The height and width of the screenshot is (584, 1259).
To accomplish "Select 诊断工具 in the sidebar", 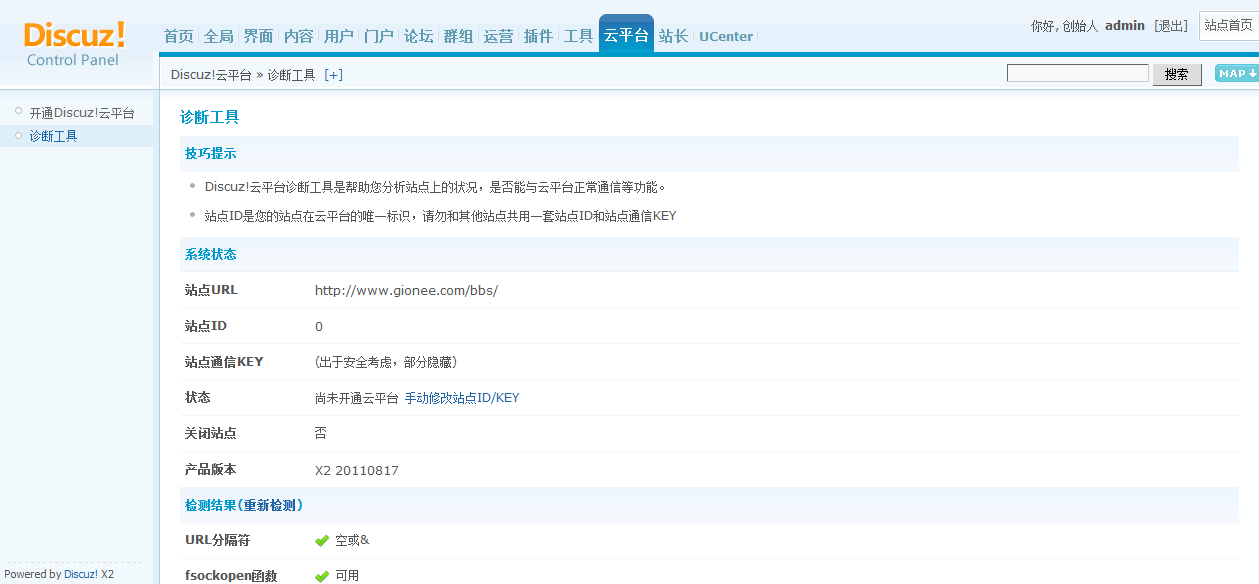I will (x=53, y=136).
